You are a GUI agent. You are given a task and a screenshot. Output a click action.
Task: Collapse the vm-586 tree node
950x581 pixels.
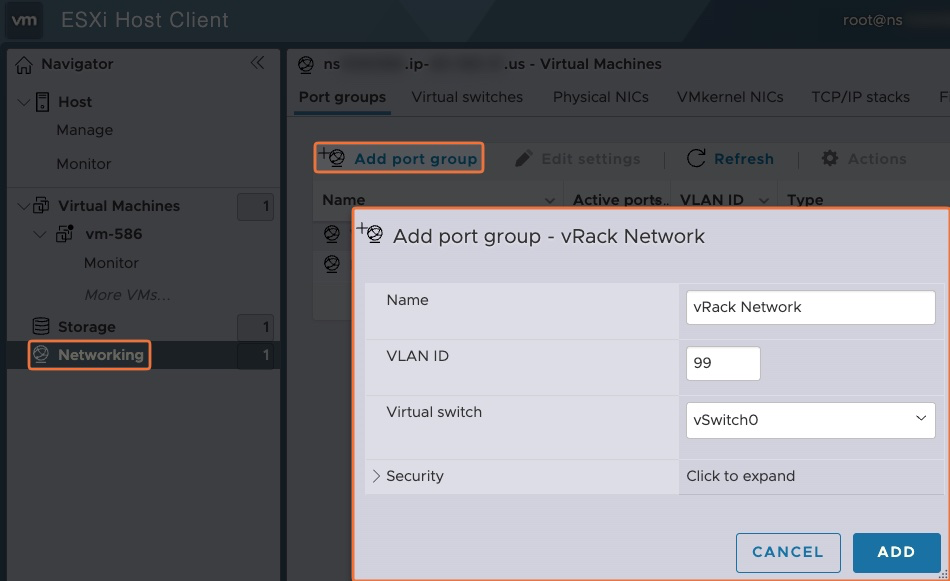click(x=39, y=234)
